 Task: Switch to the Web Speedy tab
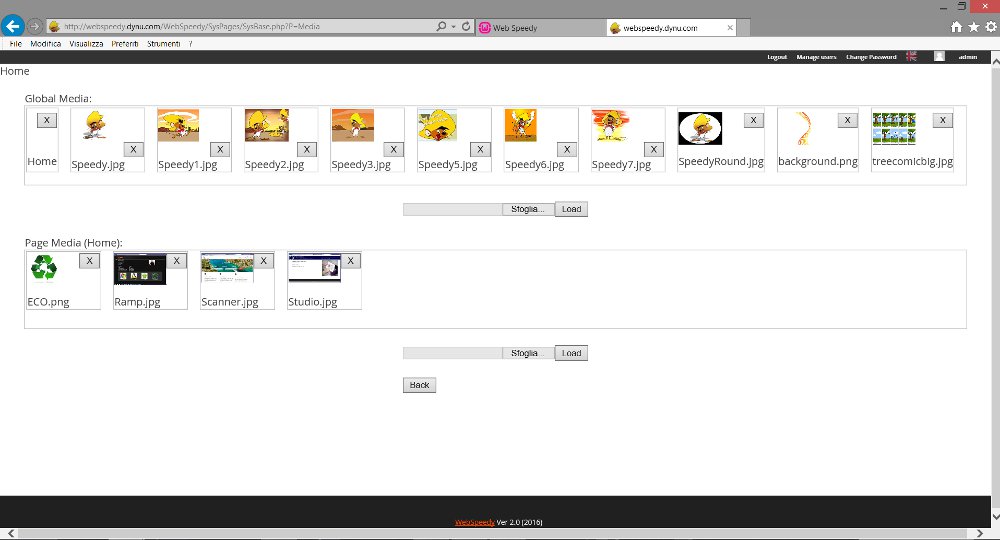coord(540,27)
